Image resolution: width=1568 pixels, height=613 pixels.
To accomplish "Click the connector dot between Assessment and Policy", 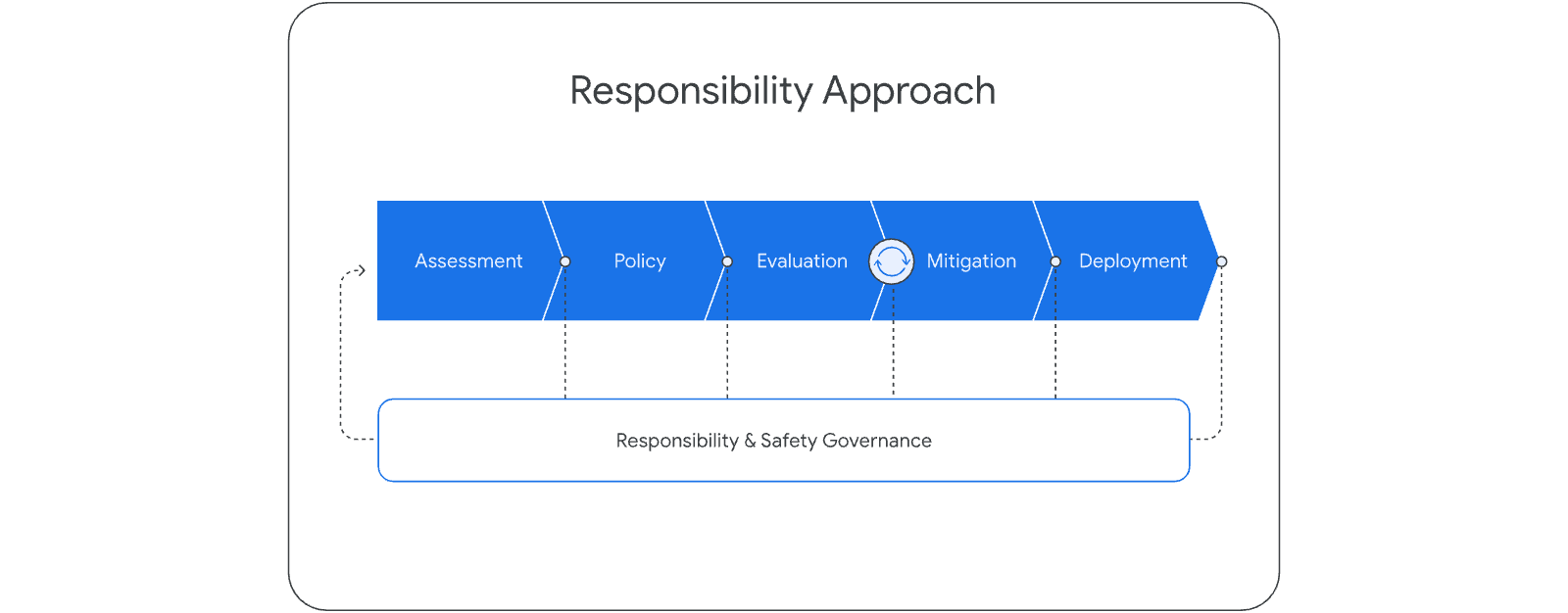I will pos(565,261).
